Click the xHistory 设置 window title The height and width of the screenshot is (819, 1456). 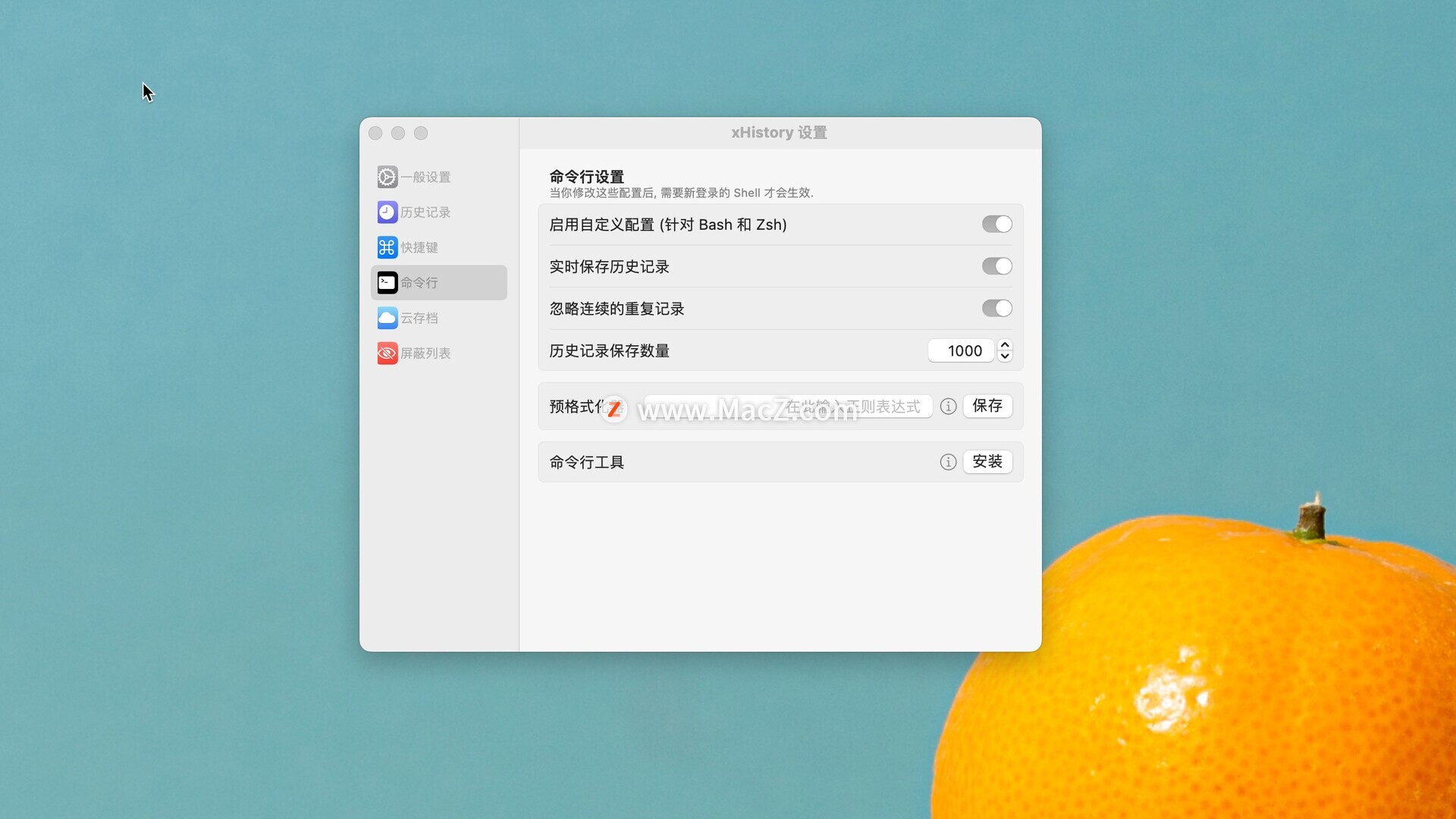tap(779, 133)
